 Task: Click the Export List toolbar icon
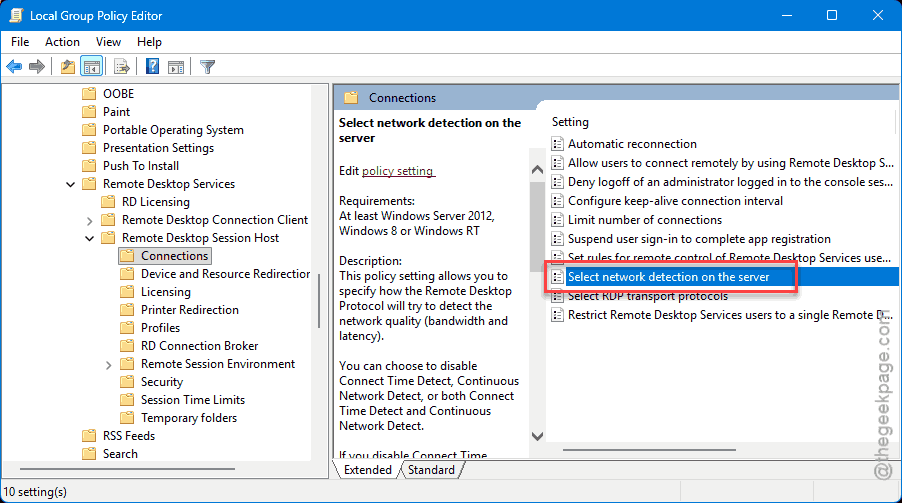coord(122,67)
